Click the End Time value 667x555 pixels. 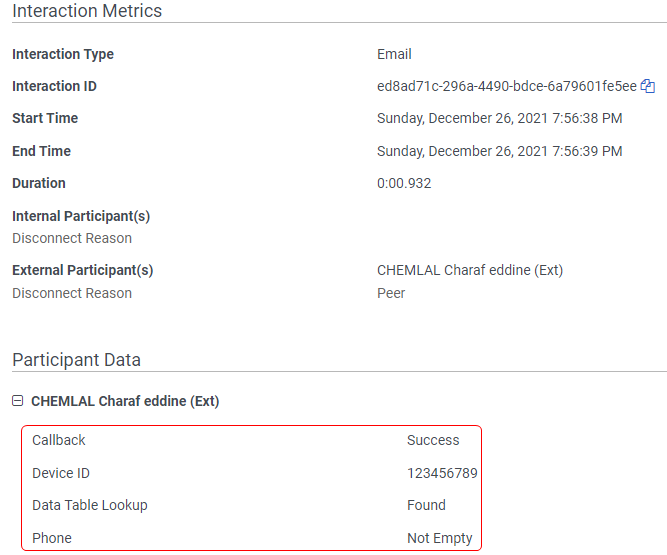pos(499,151)
